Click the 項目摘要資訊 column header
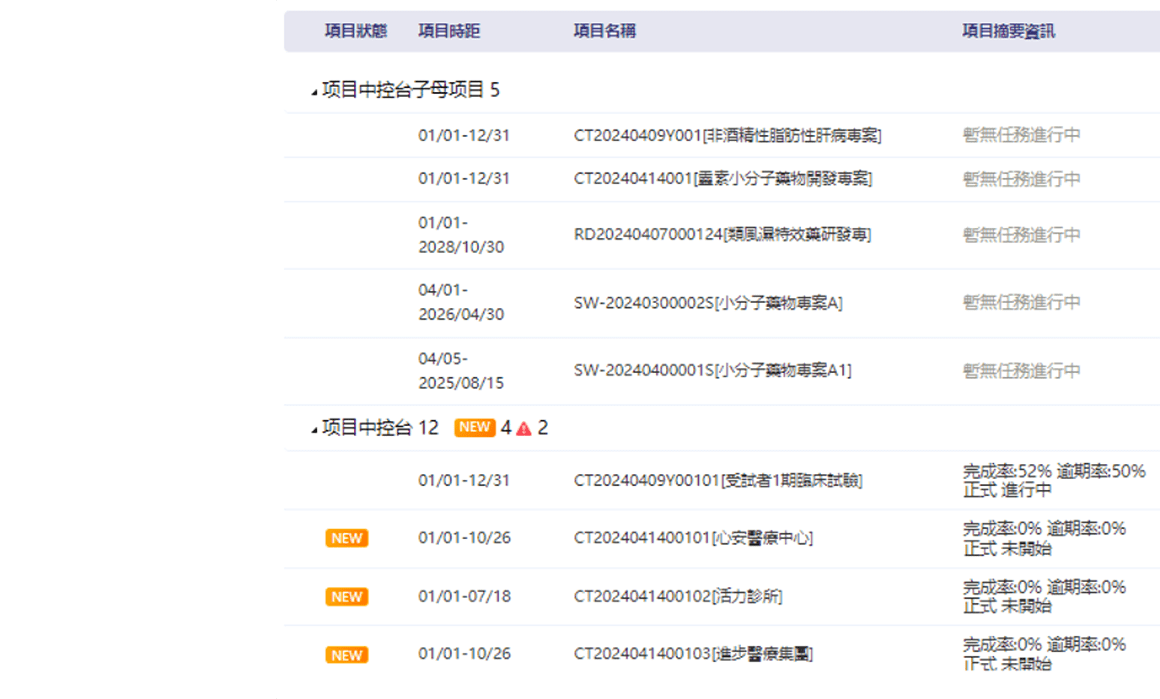The image size is (1160, 699). (x=1008, y=31)
